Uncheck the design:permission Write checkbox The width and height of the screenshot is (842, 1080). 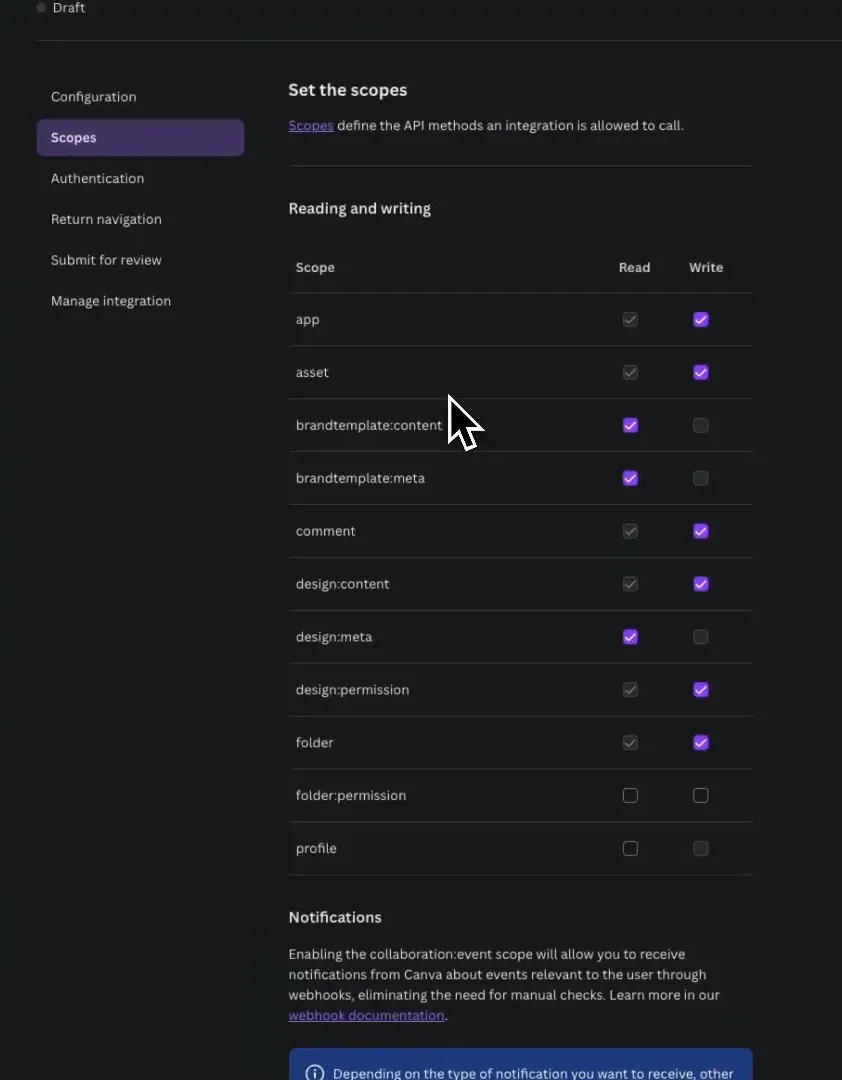tap(701, 690)
